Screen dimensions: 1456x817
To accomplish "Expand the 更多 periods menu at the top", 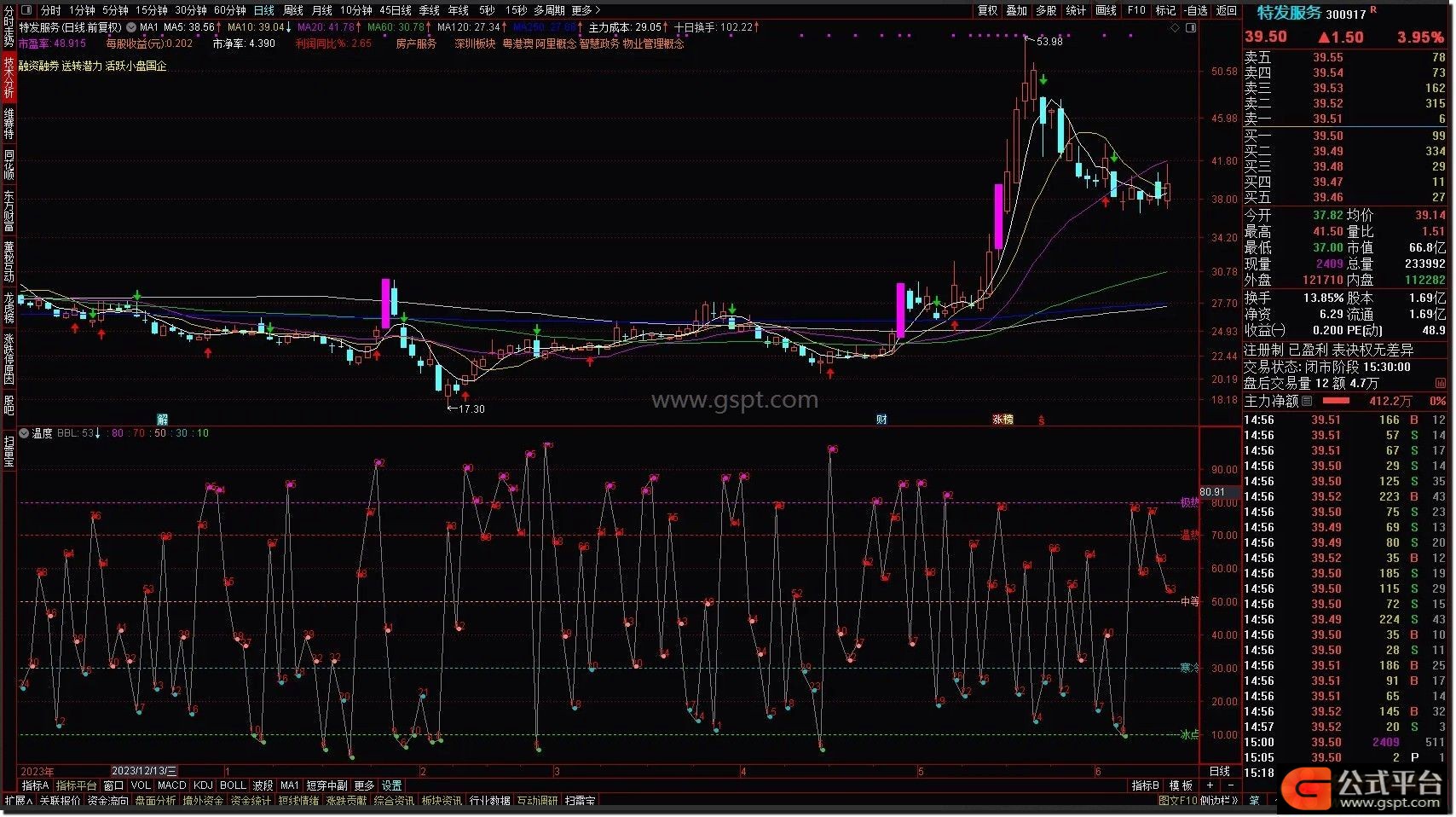I will (586, 10).
